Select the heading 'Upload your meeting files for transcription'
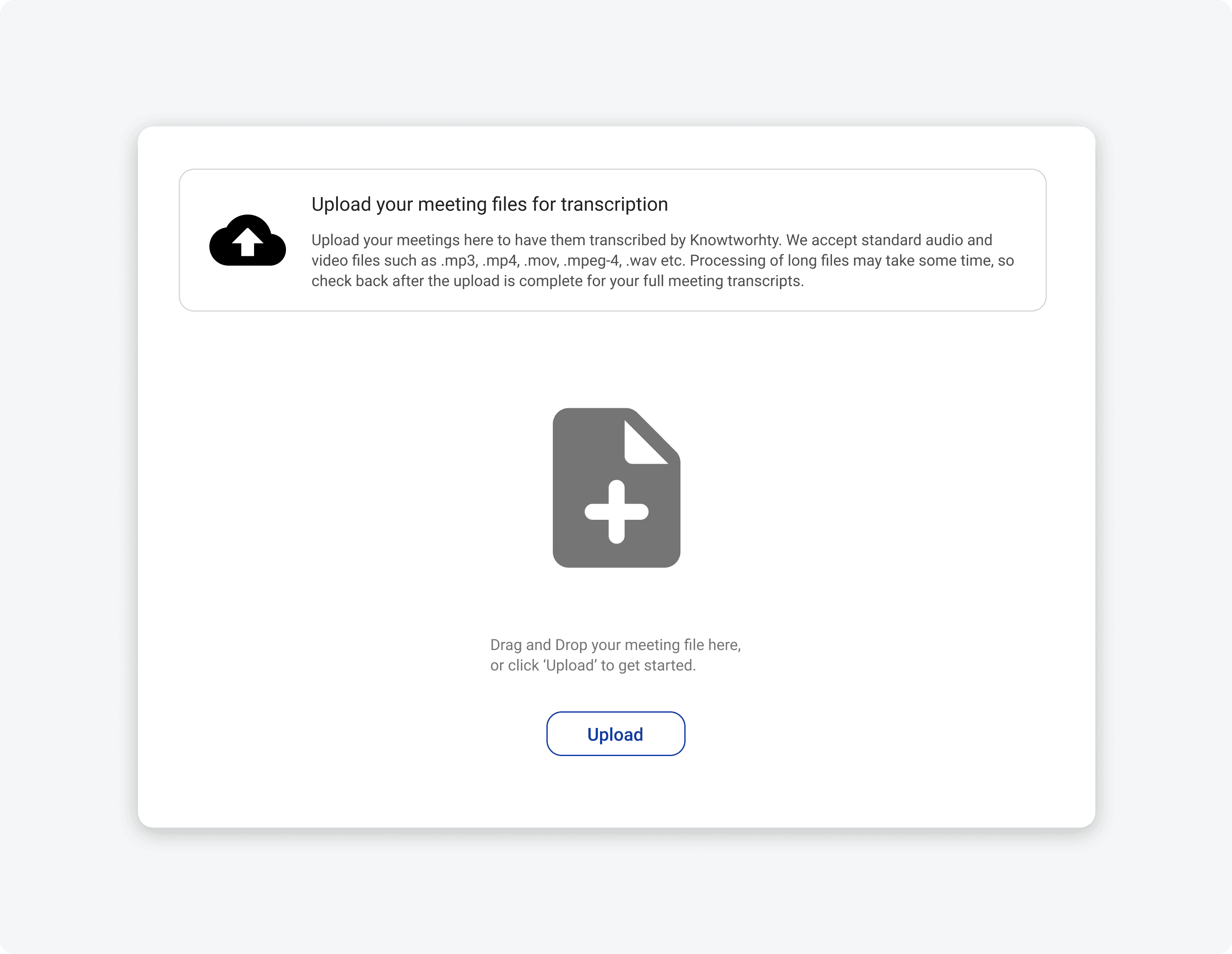 tap(489, 204)
